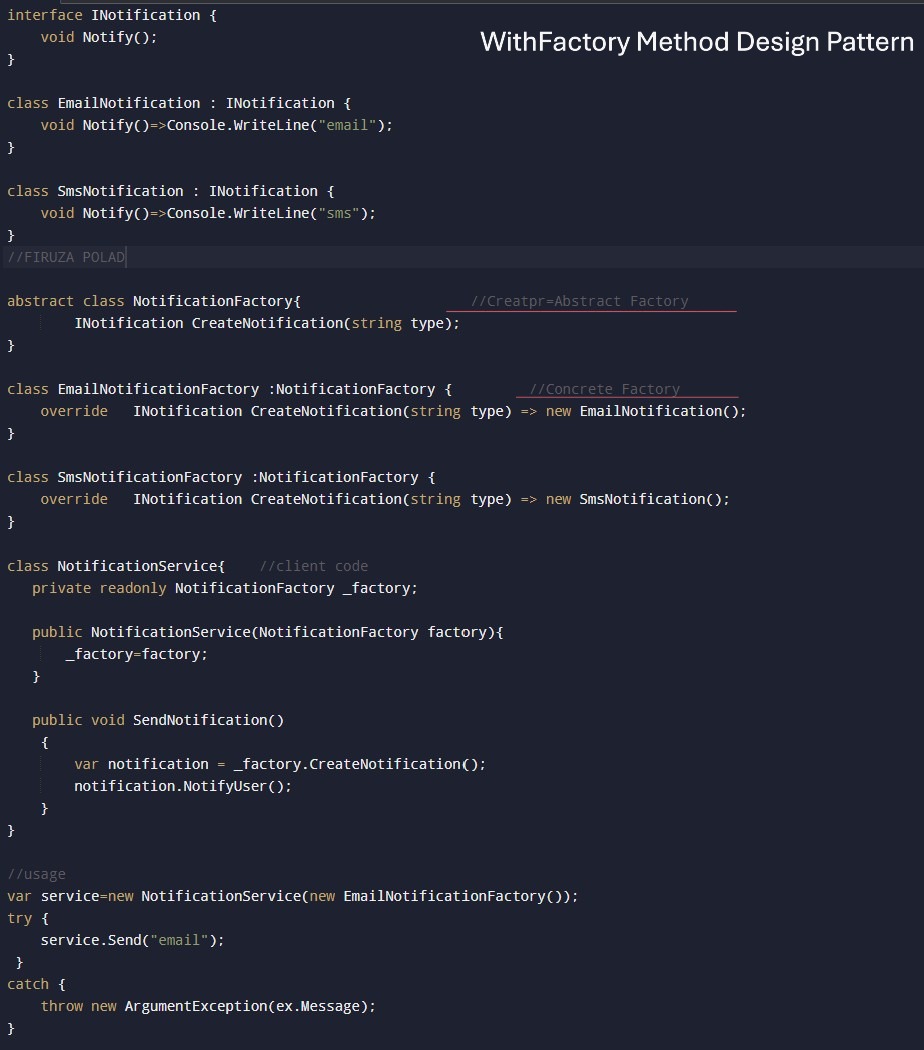Click 'public void SendNotification()' method signature

coord(158,720)
